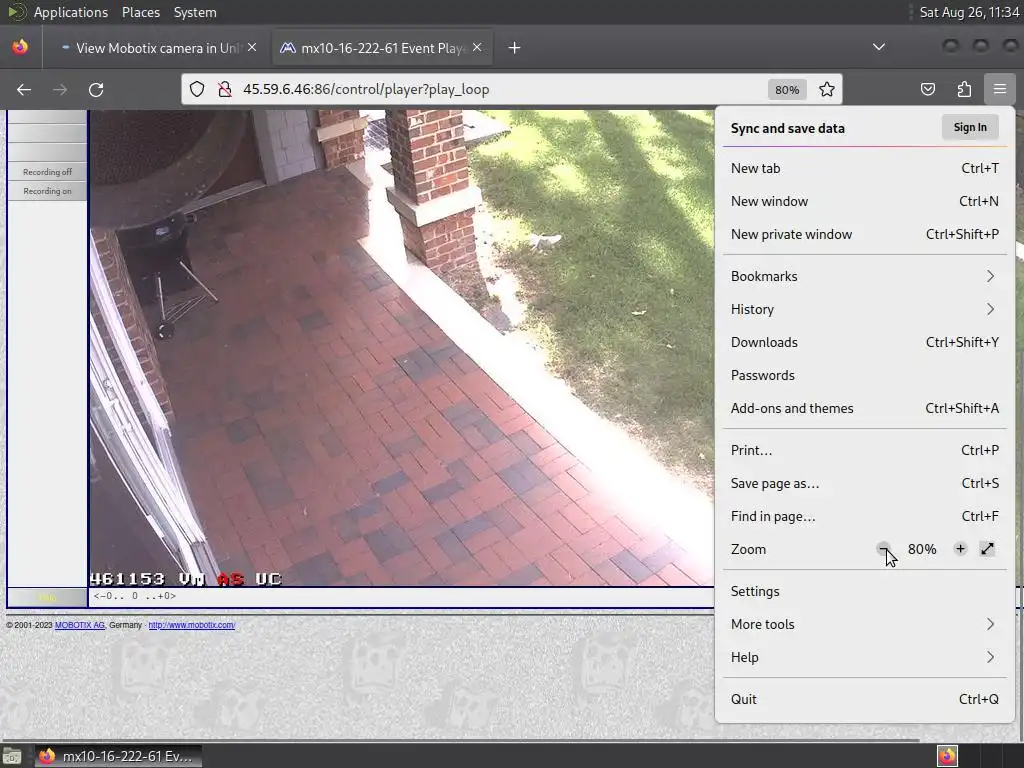The height and width of the screenshot is (768, 1024).
Task: Select the mx10-16-222-61 Event Player tab
Action: pyautogui.click(x=382, y=48)
